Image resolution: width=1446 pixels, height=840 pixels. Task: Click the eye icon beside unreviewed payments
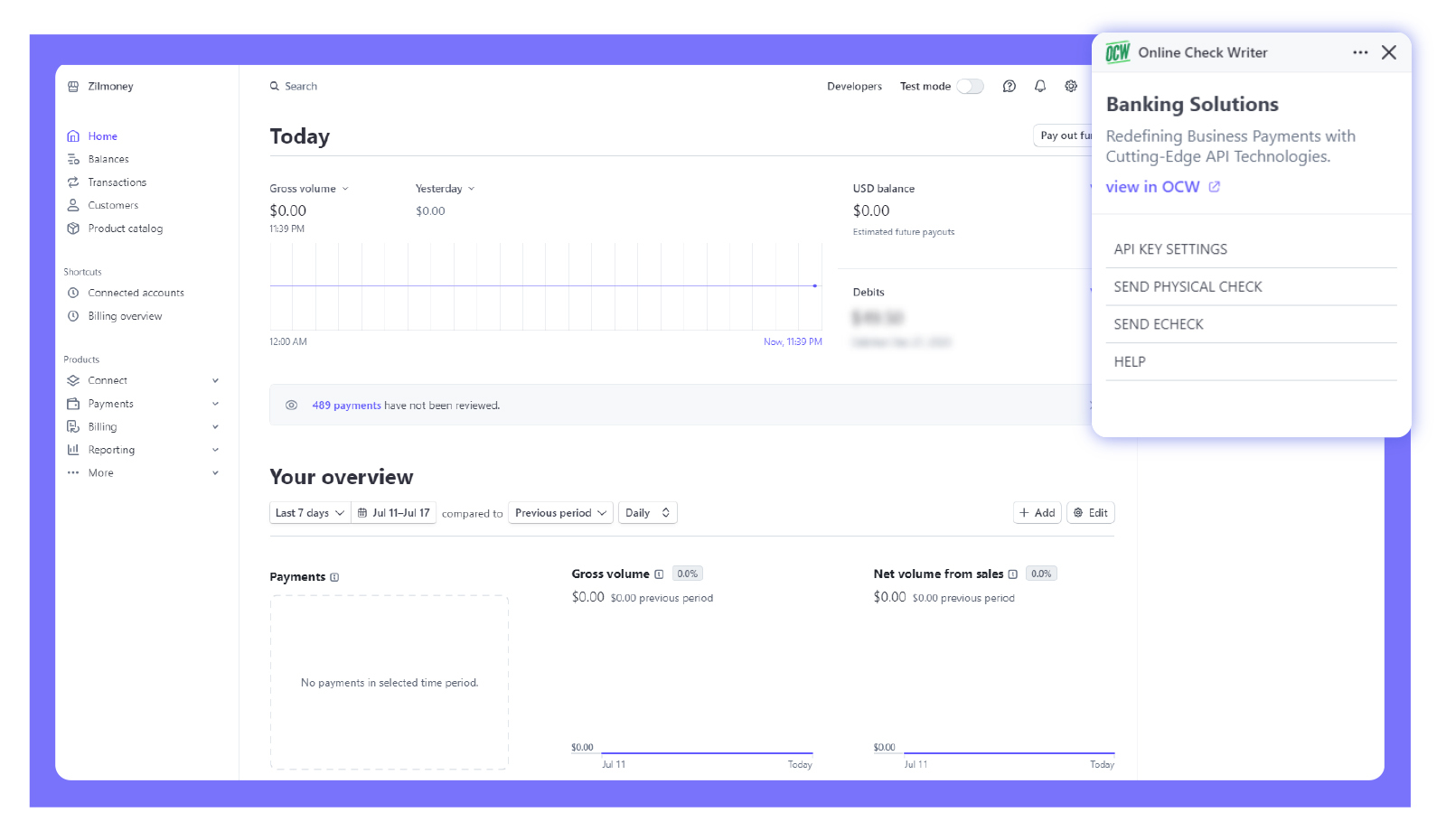[x=291, y=406]
